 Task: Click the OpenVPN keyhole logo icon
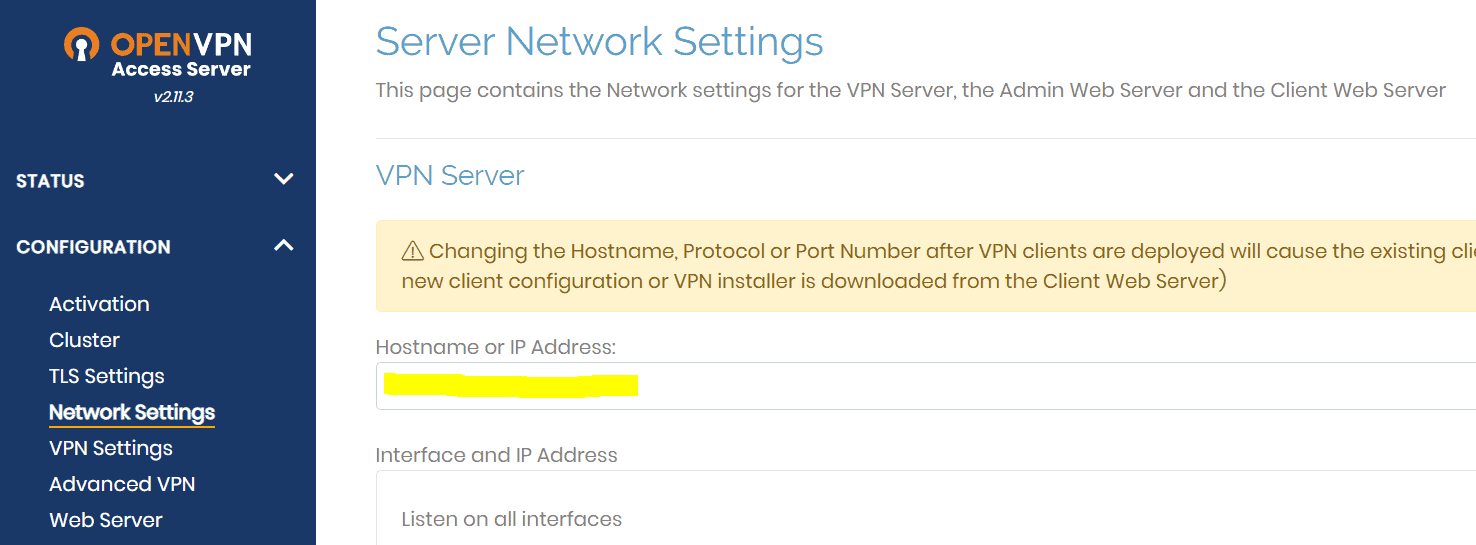pyautogui.click(x=82, y=45)
